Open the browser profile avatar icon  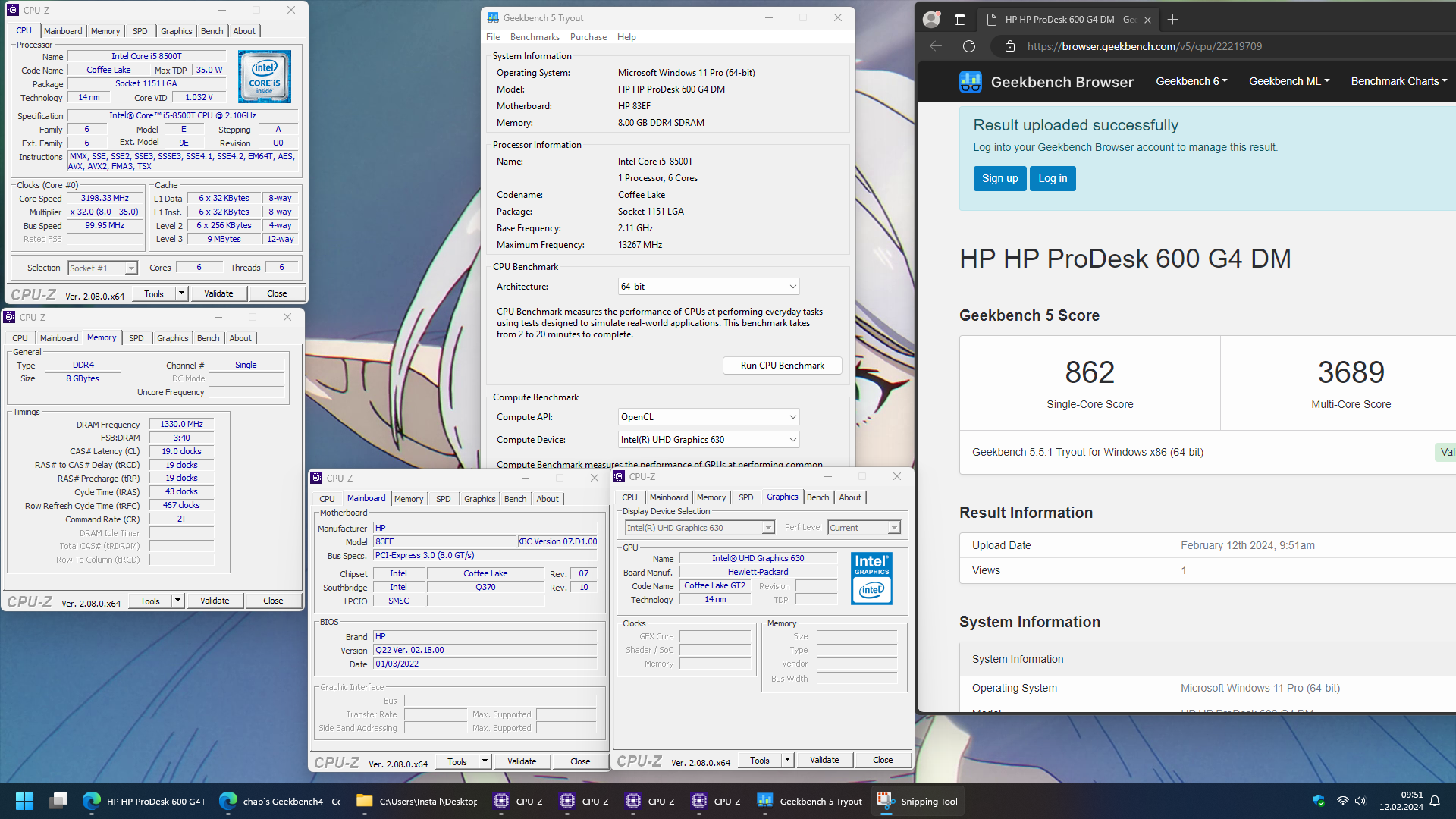pyautogui.click(x=931, y=19)
